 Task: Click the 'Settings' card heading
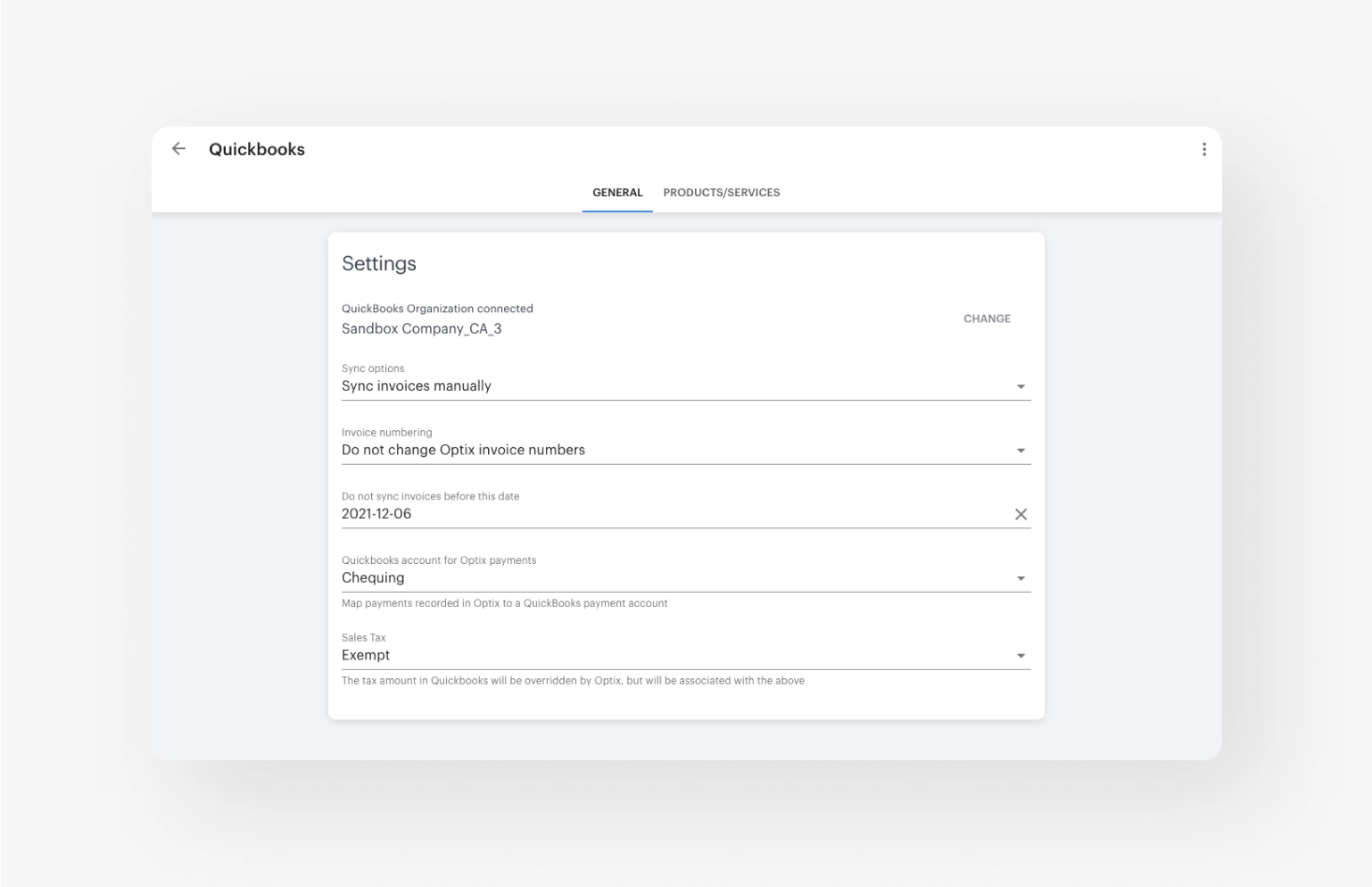pos(379,263)
